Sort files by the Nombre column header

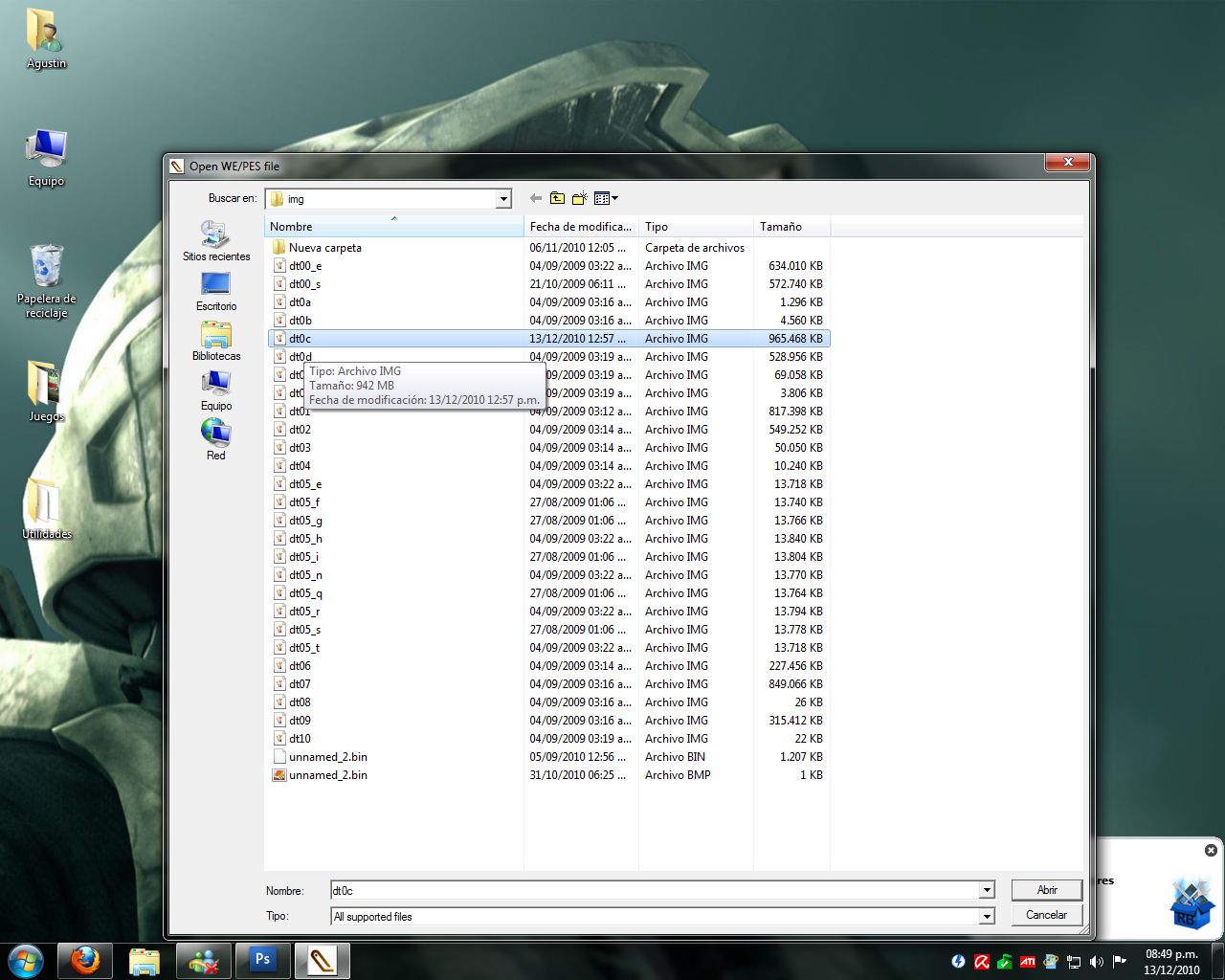tap(394, 227)
